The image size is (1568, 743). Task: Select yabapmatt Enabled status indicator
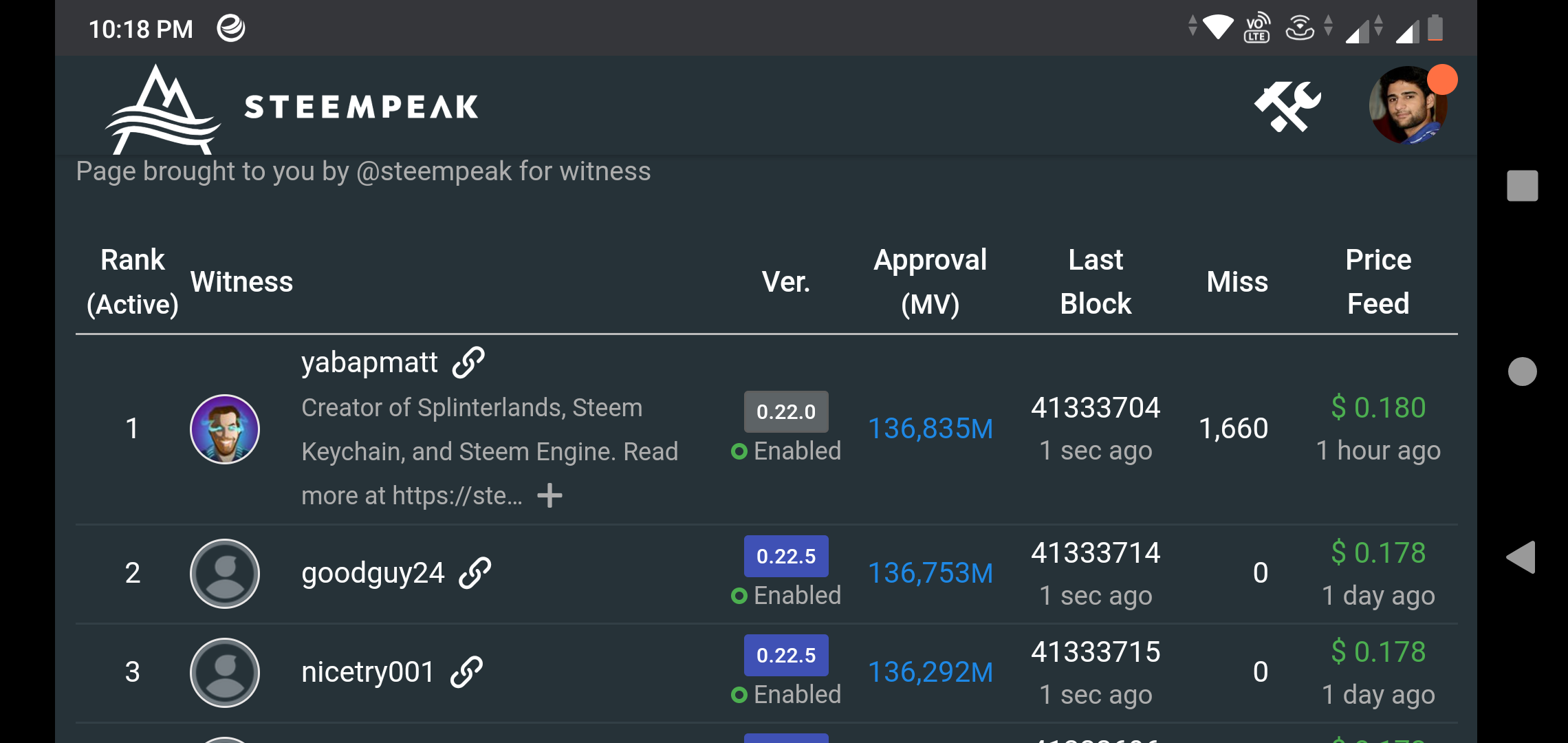click(786, 451)
